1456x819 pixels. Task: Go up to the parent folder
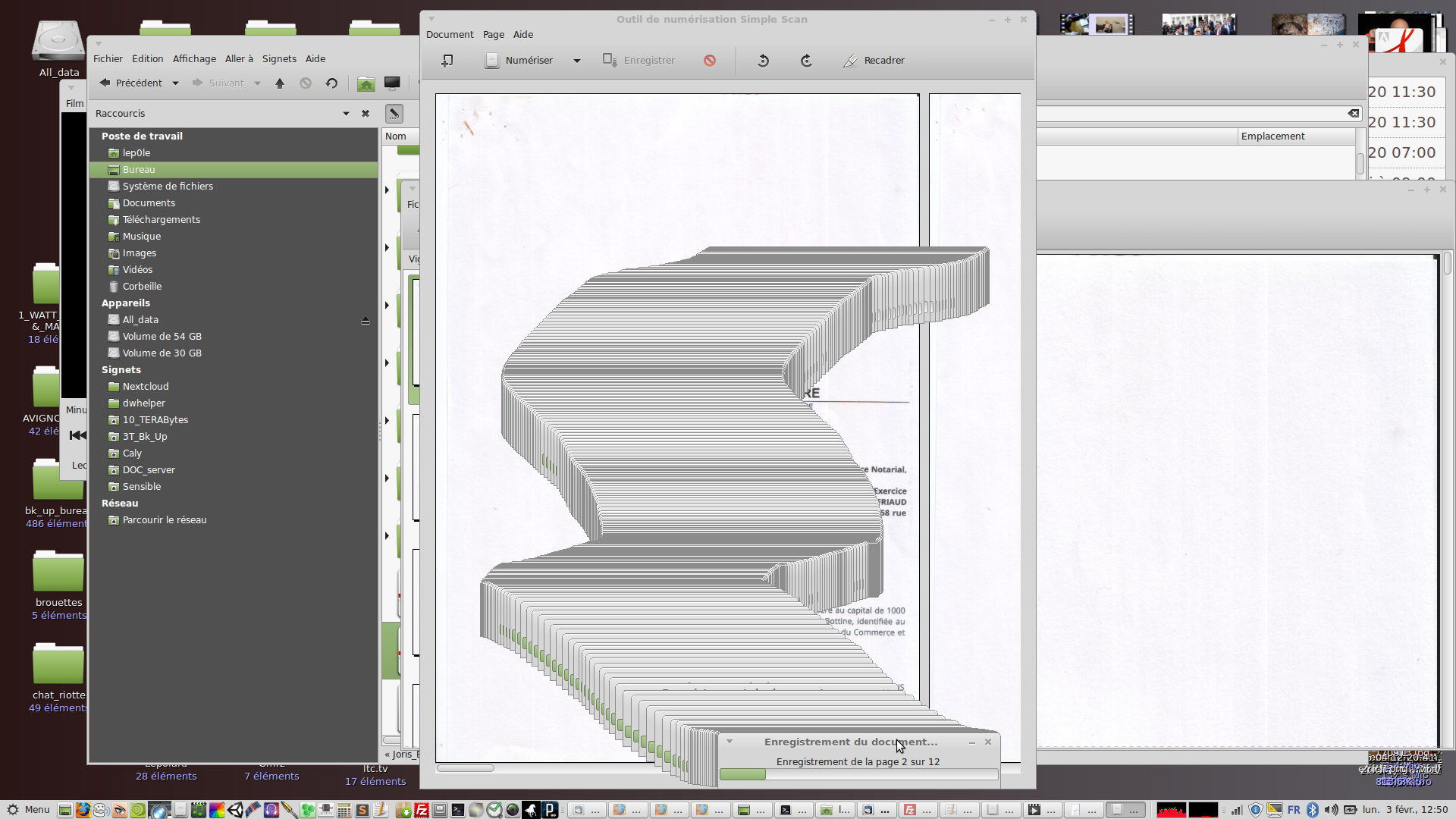point(280,83)
